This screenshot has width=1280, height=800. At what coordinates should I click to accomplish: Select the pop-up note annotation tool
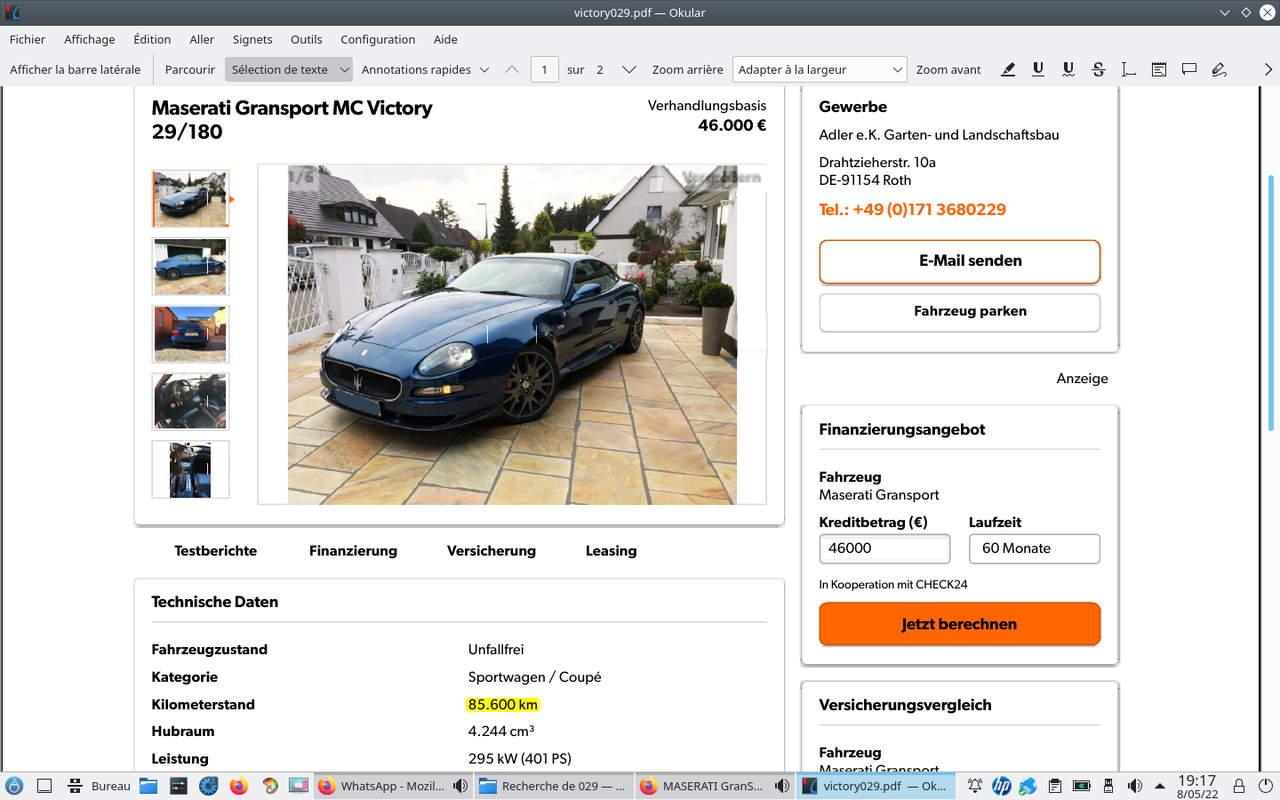(x=1189, y=70)
